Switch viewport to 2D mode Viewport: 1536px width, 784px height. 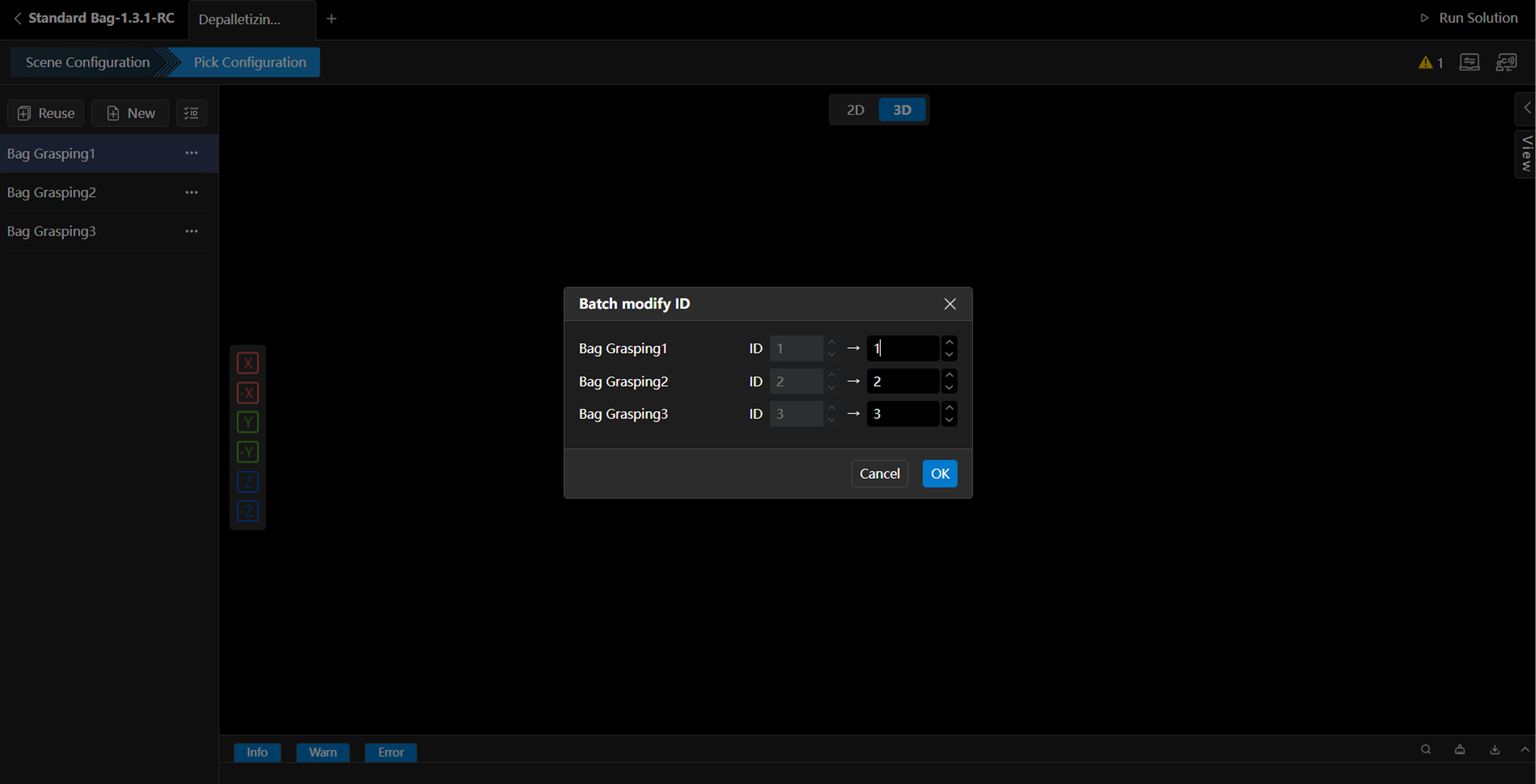[x=855, y=109]
